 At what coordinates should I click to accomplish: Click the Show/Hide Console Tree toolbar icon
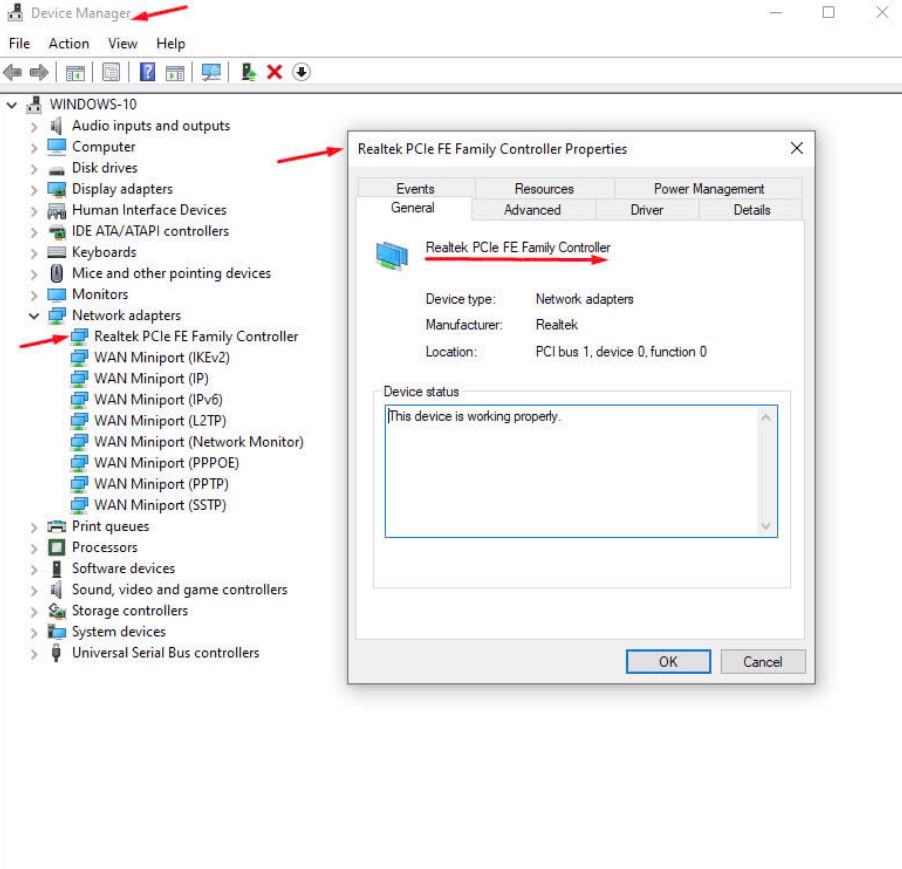pos(75,72)
